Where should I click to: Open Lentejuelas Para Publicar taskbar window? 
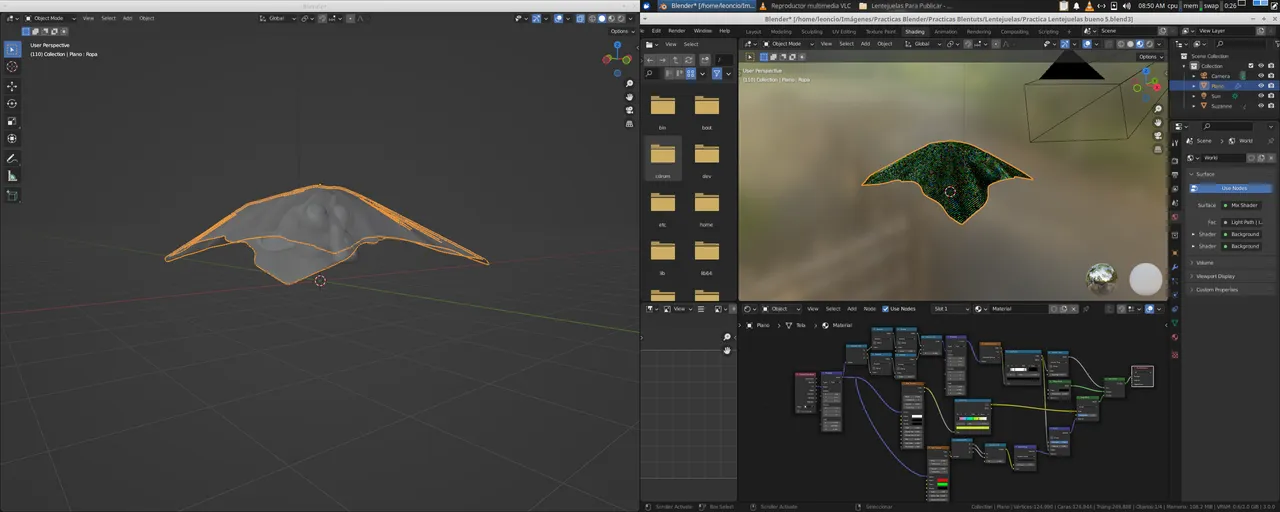point(910,6)
